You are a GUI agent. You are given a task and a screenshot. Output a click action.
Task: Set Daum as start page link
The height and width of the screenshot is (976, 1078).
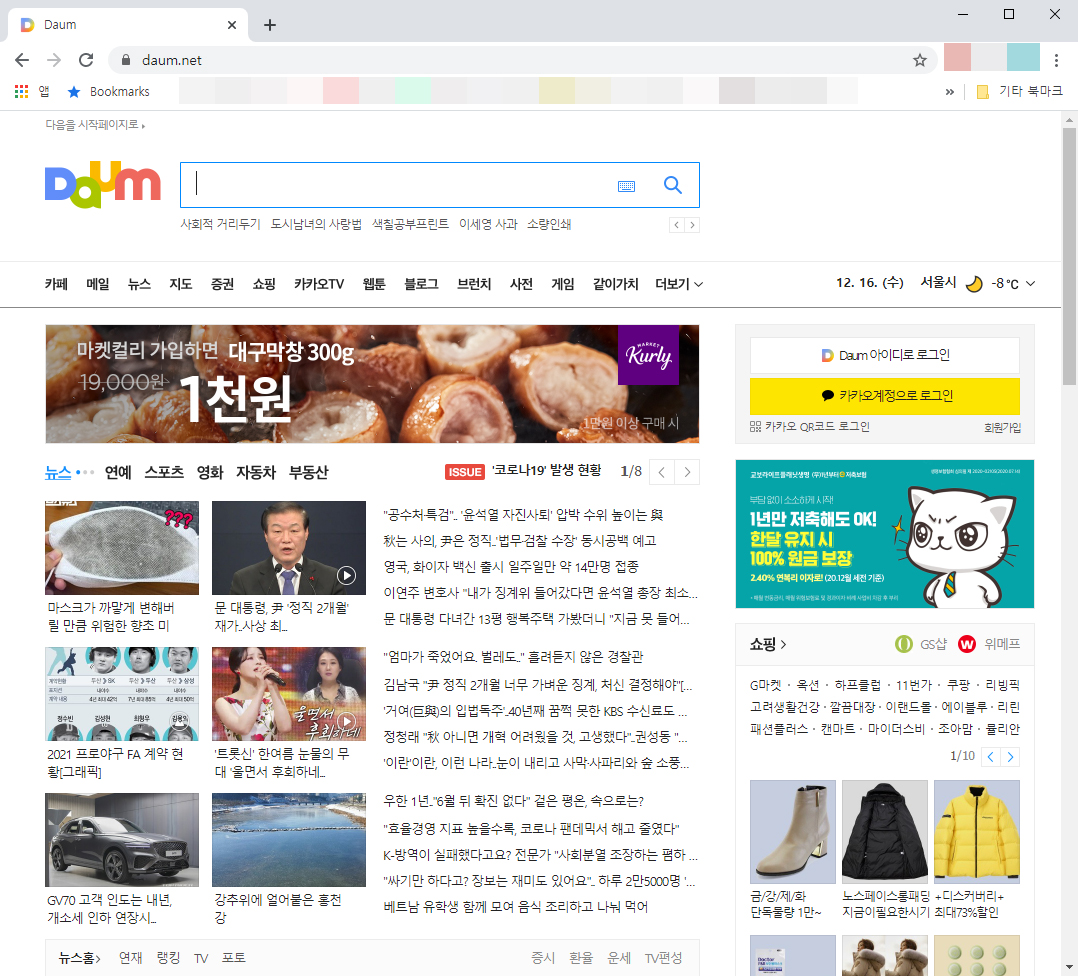95,124
